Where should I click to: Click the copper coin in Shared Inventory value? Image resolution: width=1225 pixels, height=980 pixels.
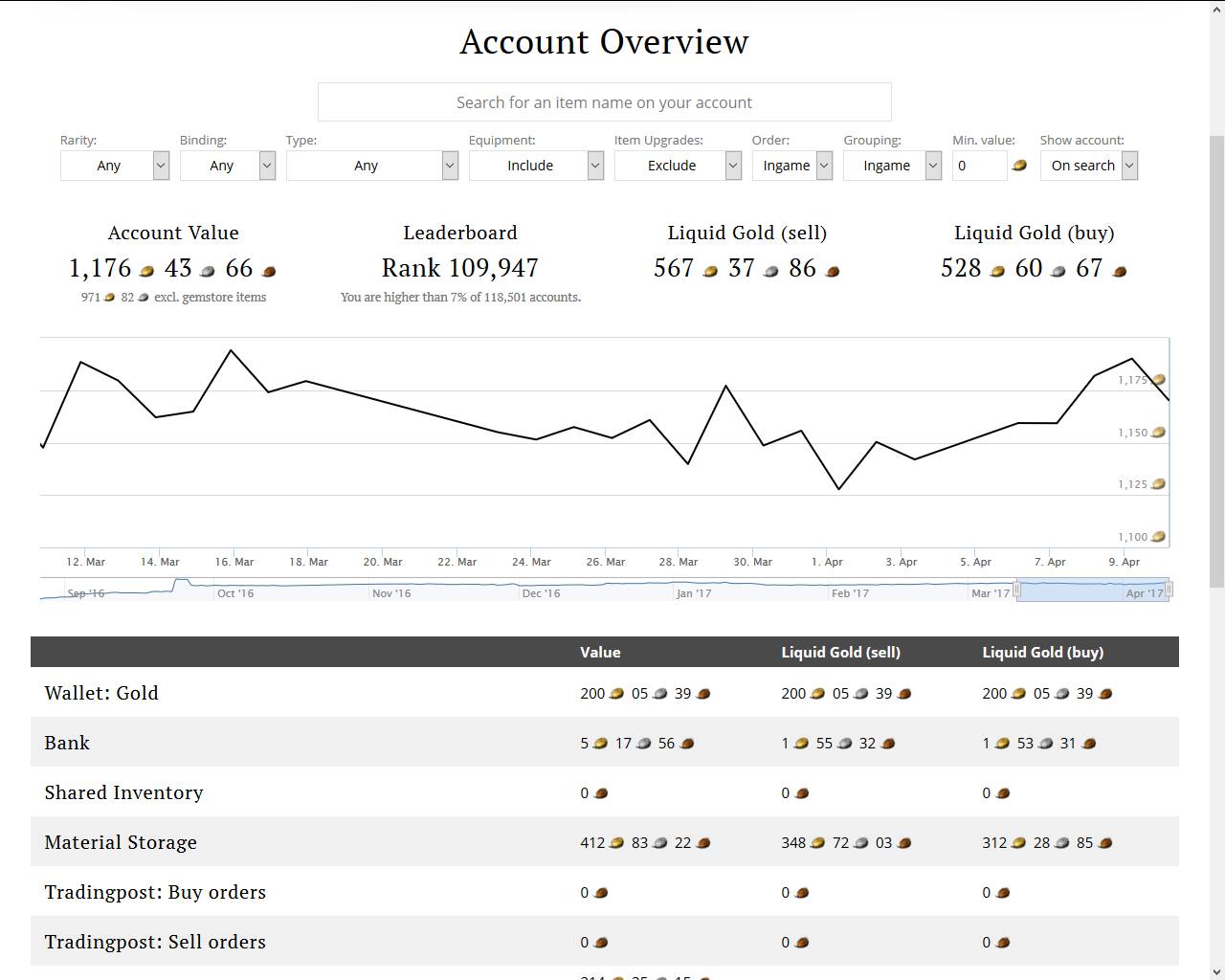601,793
